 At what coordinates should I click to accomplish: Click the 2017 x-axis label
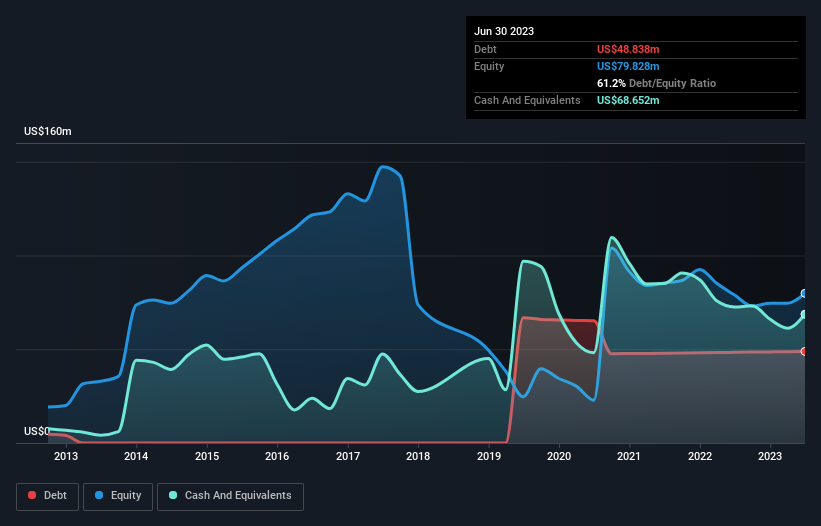[x=348, y=456]
